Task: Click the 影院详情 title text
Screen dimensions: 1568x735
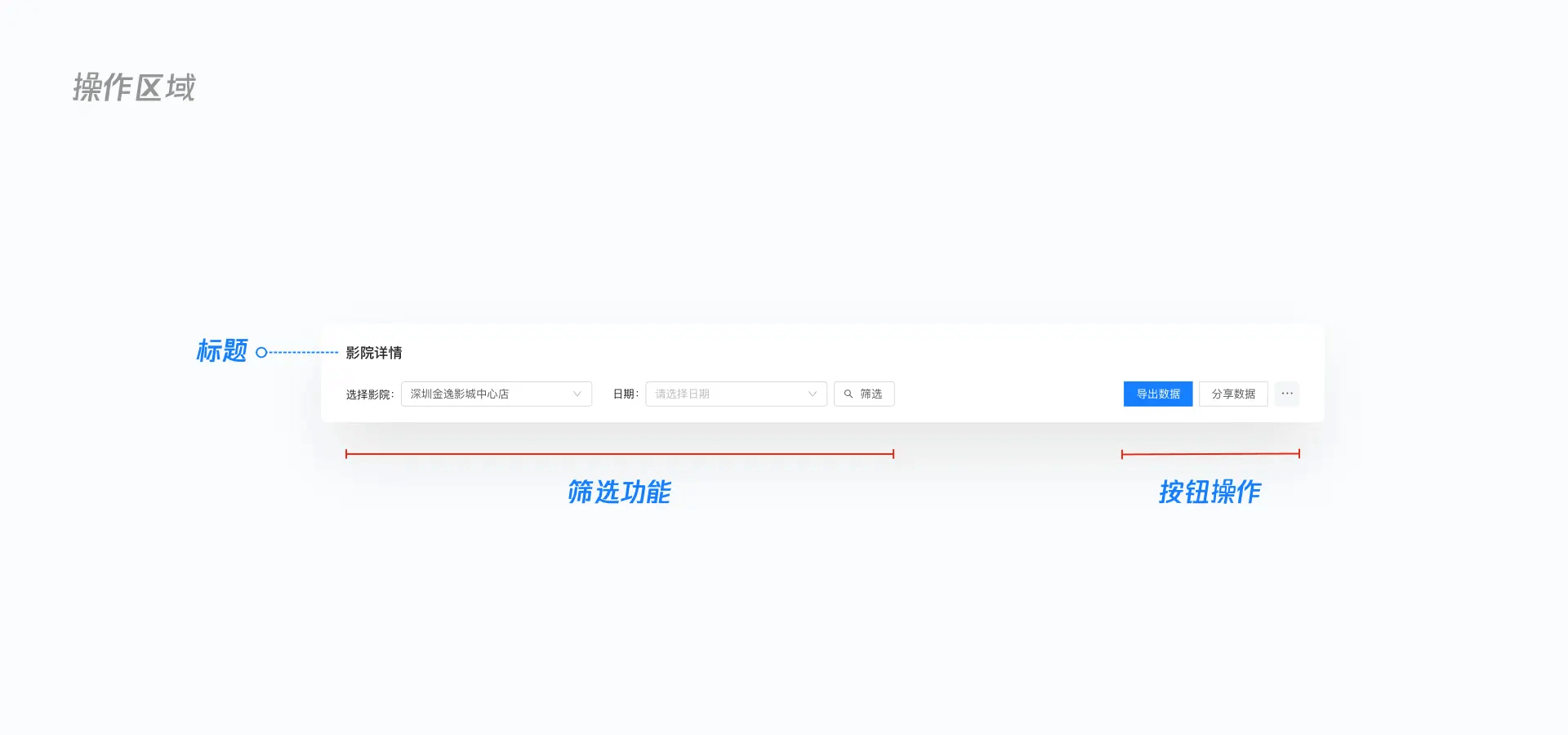Action: coord(374,353)
